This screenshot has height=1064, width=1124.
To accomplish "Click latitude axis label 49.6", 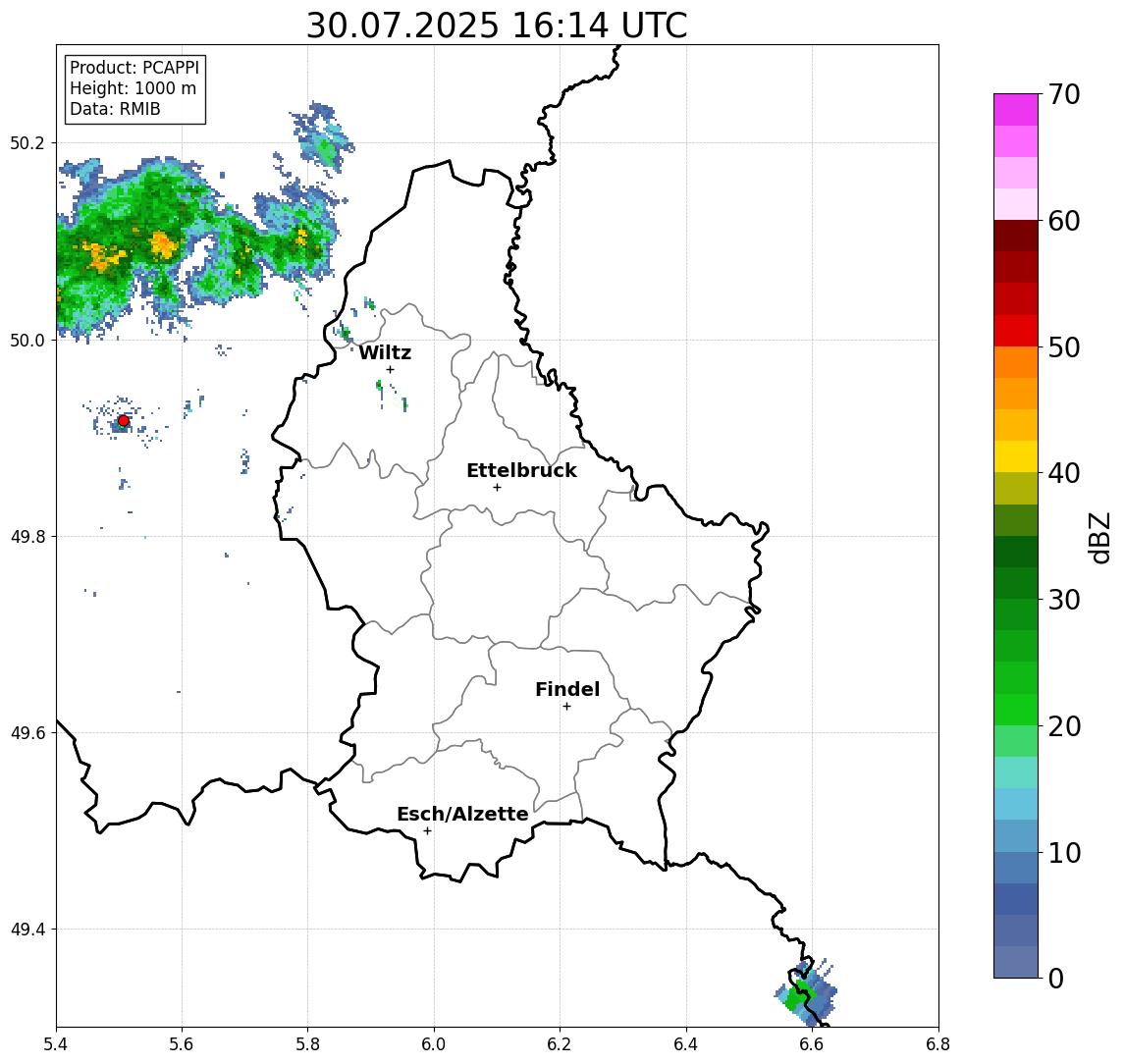I will click(x=27, y=733).
